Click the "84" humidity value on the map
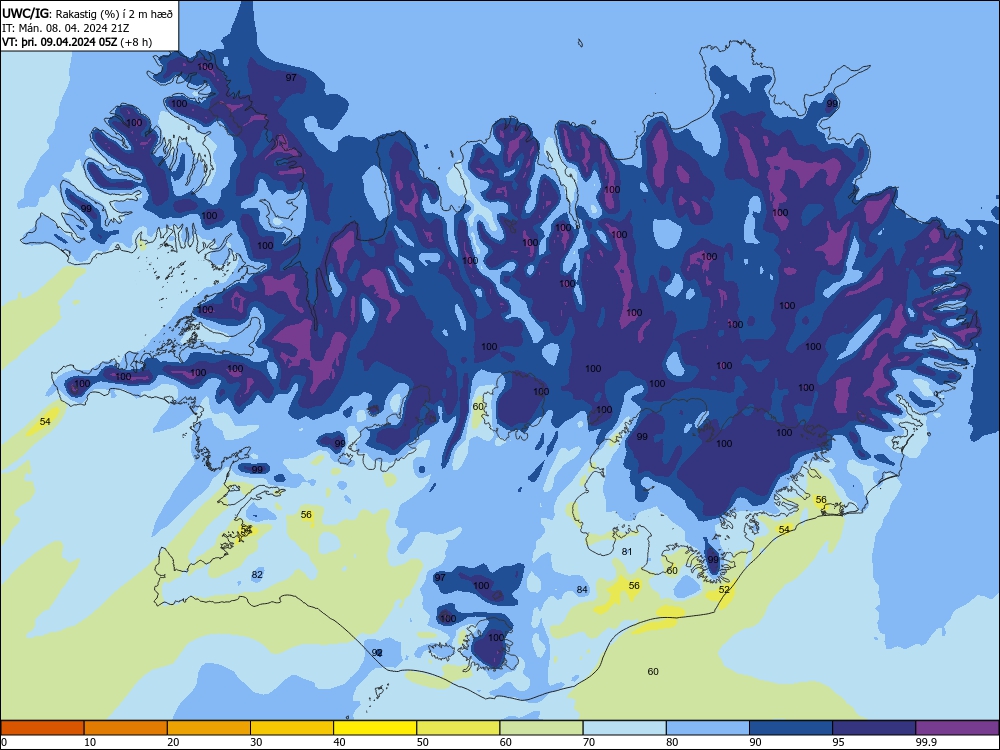Screen dimensions: 1000x750 pyautogui.click(x=582, y=590)
